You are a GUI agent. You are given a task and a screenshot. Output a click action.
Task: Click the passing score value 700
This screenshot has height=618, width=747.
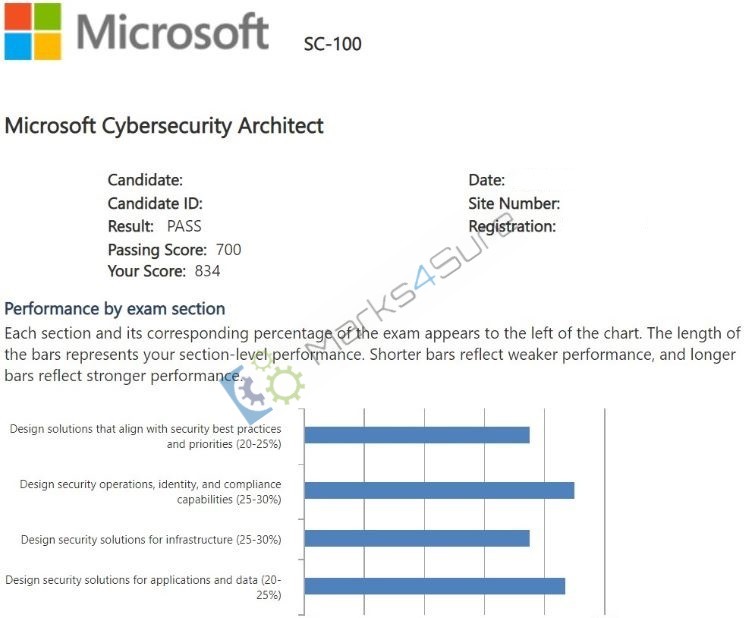228,250
